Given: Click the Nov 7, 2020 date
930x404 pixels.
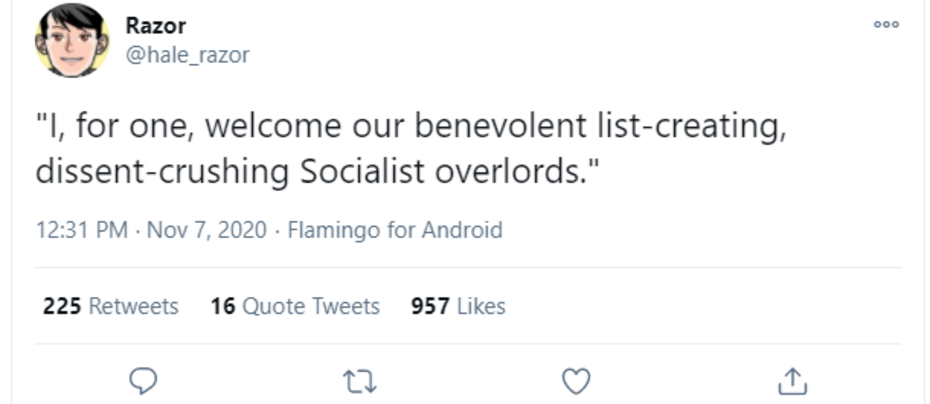Looking at the screenshot, I should 207,231.
